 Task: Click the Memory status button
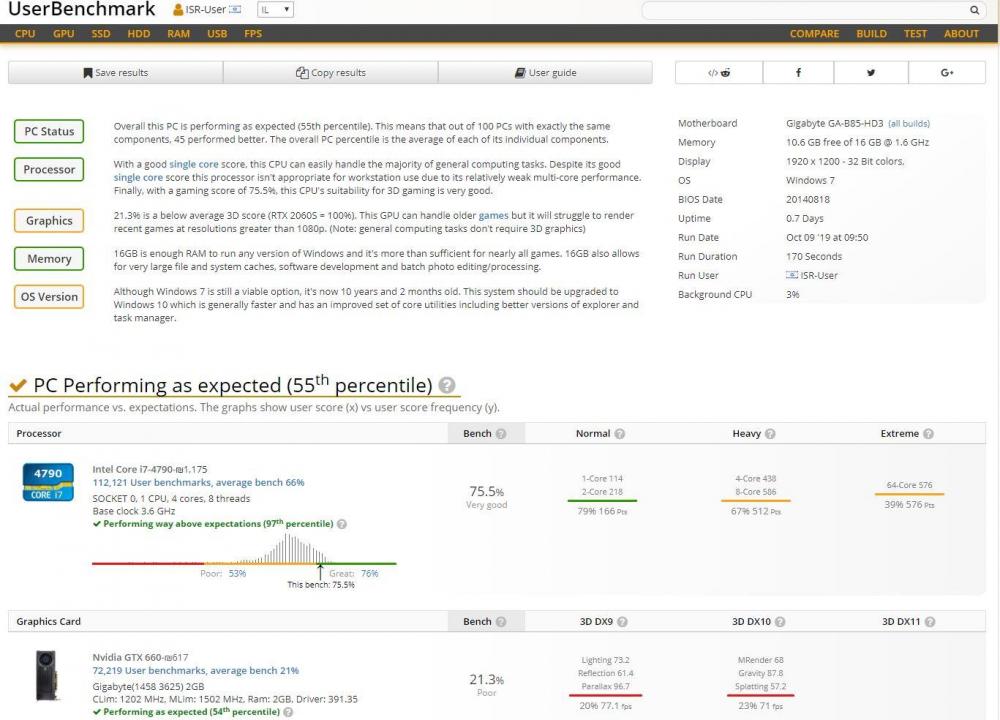(49, 259)
